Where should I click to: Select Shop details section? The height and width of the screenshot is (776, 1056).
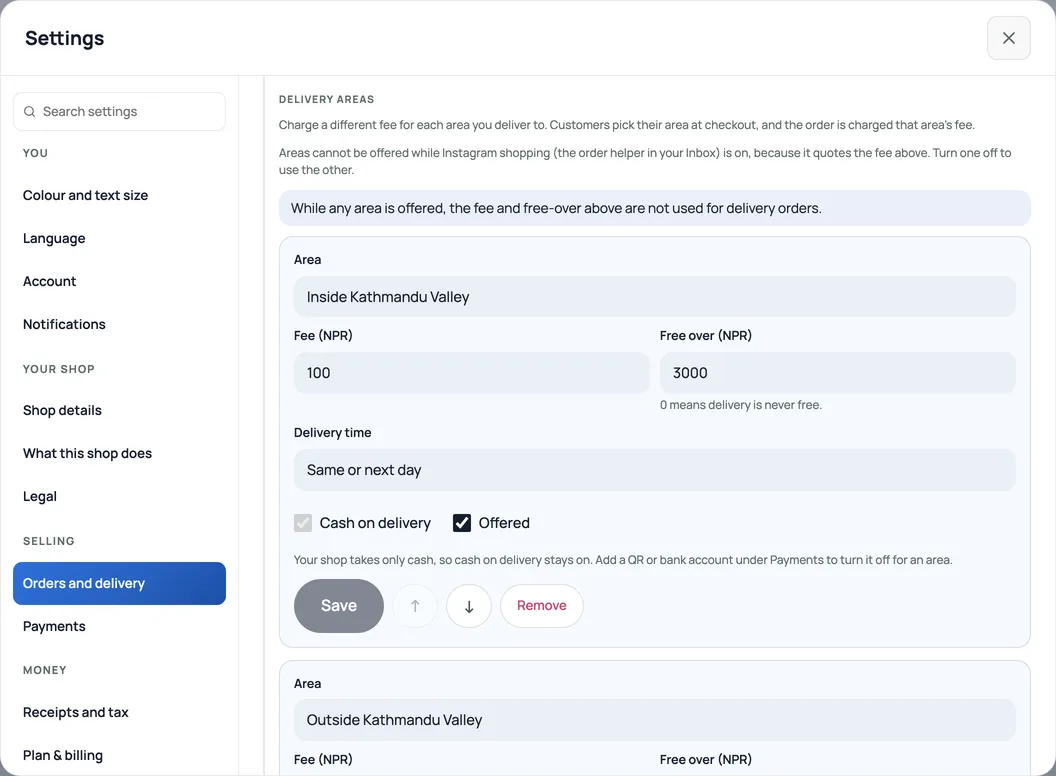click(119, 410)
